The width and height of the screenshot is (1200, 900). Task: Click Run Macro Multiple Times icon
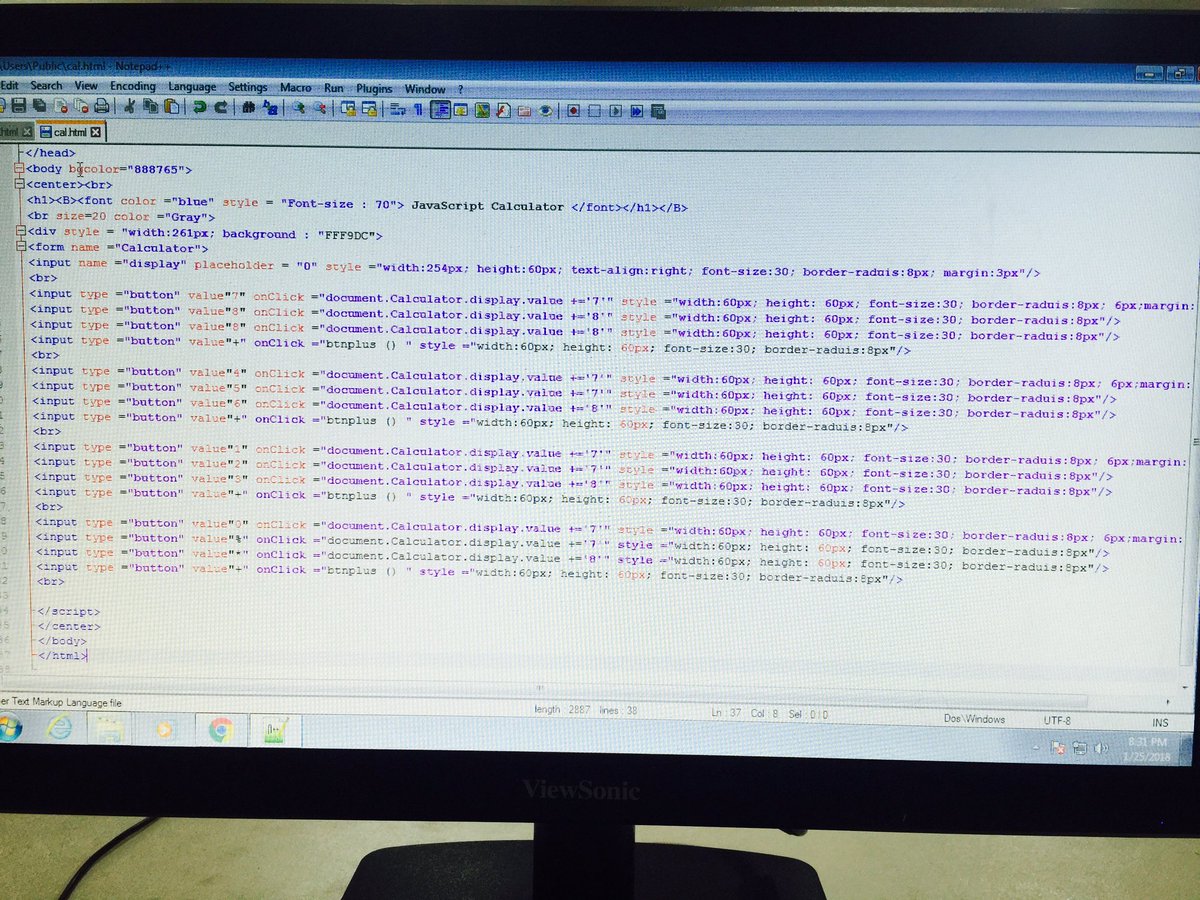click(636, 110)
